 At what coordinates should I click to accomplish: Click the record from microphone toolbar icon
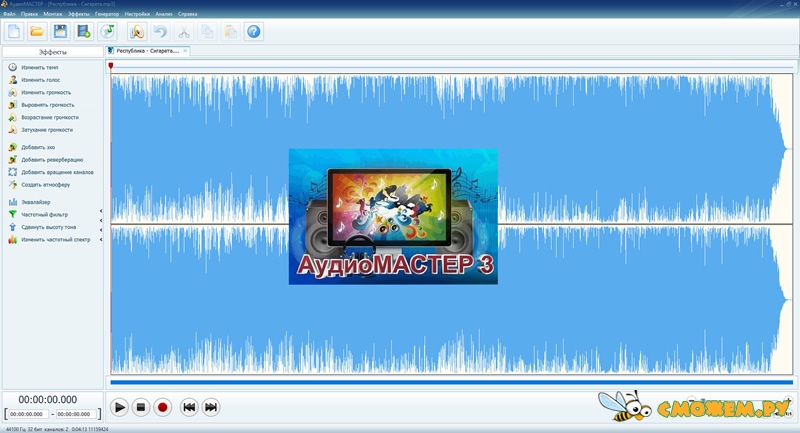[x=137, y=32]
